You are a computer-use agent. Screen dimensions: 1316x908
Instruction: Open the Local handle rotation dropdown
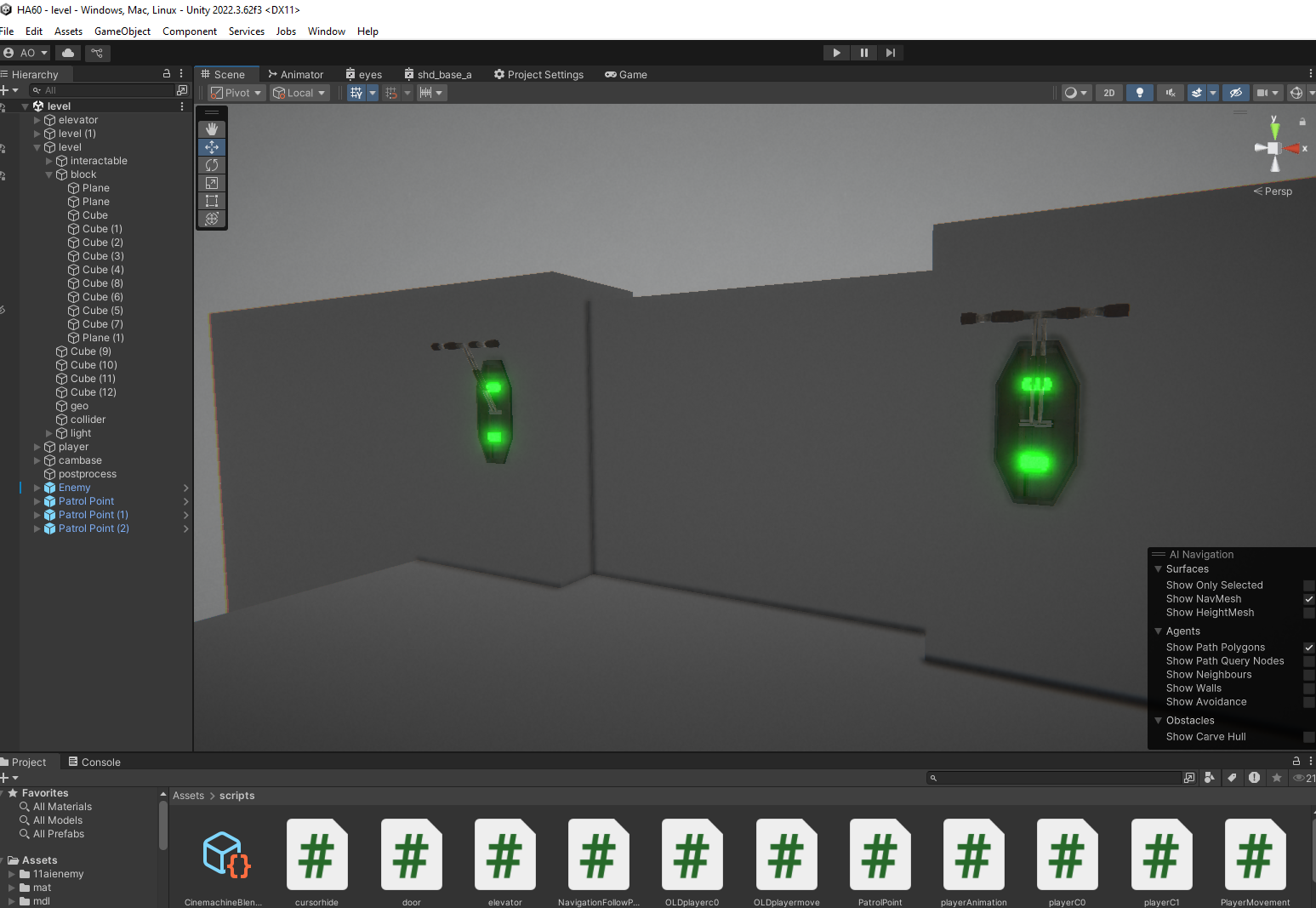coord(299,93)
